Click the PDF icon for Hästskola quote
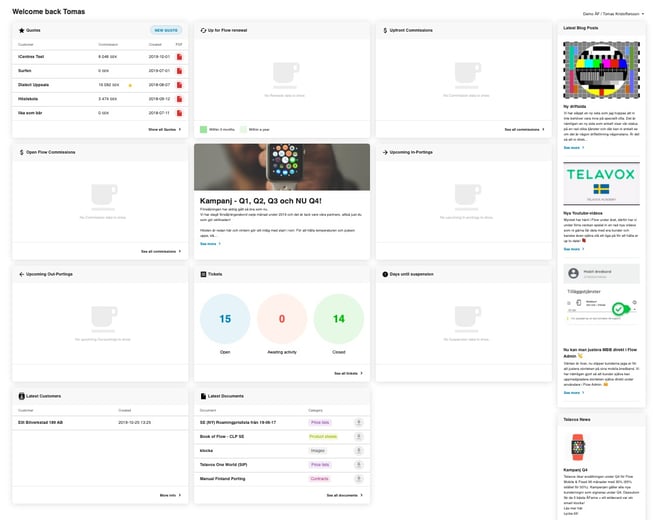 [x=179, y=99]
